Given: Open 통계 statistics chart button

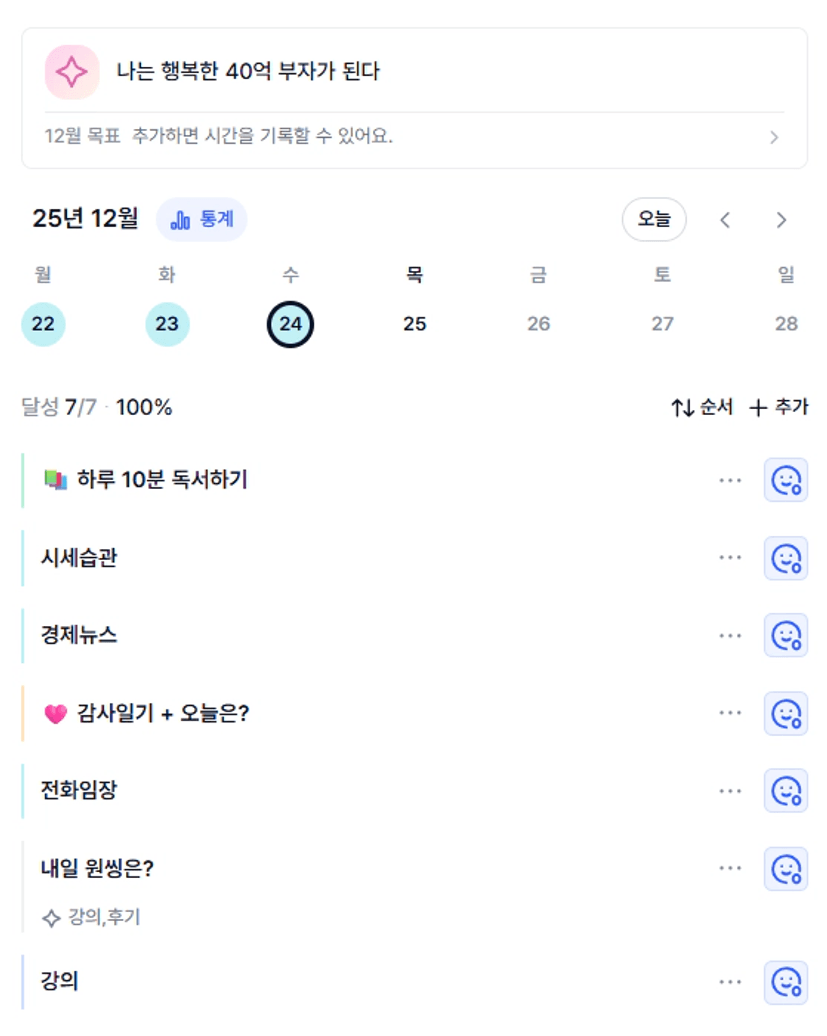Looking at the screenshot, I should pyautogui.click(x=201, y=220).
